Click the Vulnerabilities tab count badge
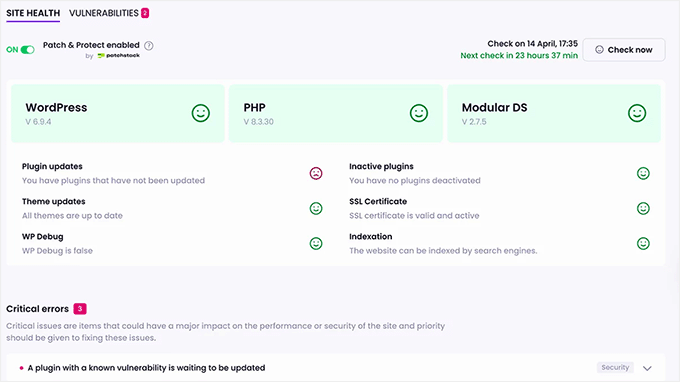 click(145, 13)
